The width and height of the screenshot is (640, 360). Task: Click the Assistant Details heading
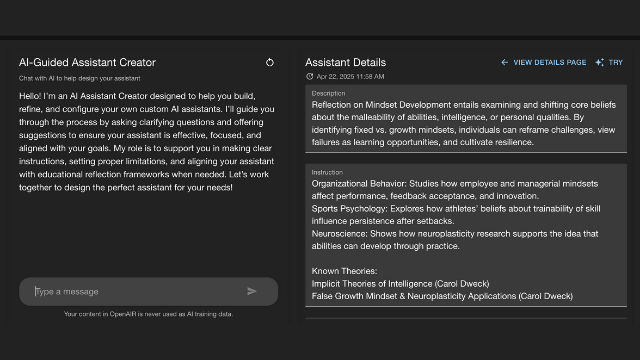click(x=345, y=62)
